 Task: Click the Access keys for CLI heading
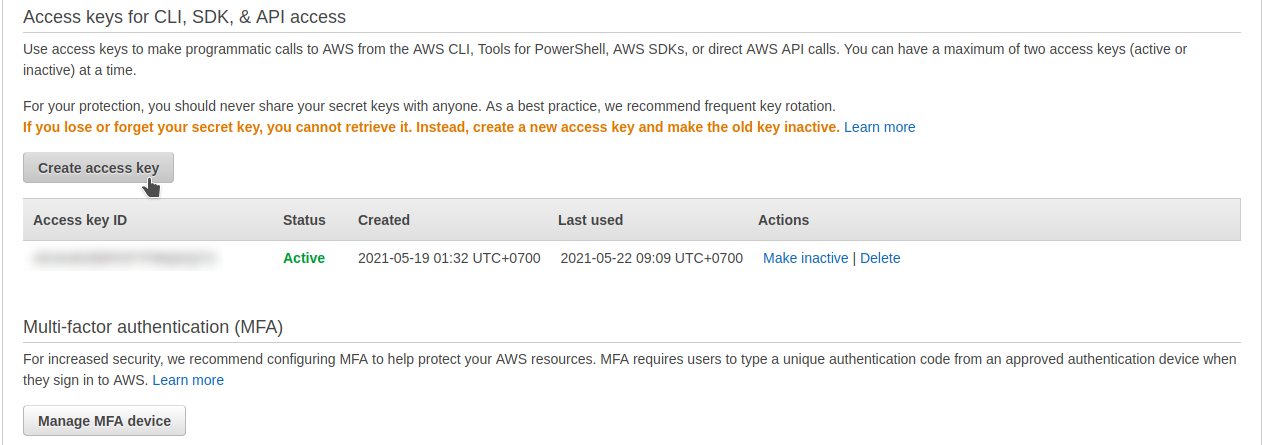point(185,17)
